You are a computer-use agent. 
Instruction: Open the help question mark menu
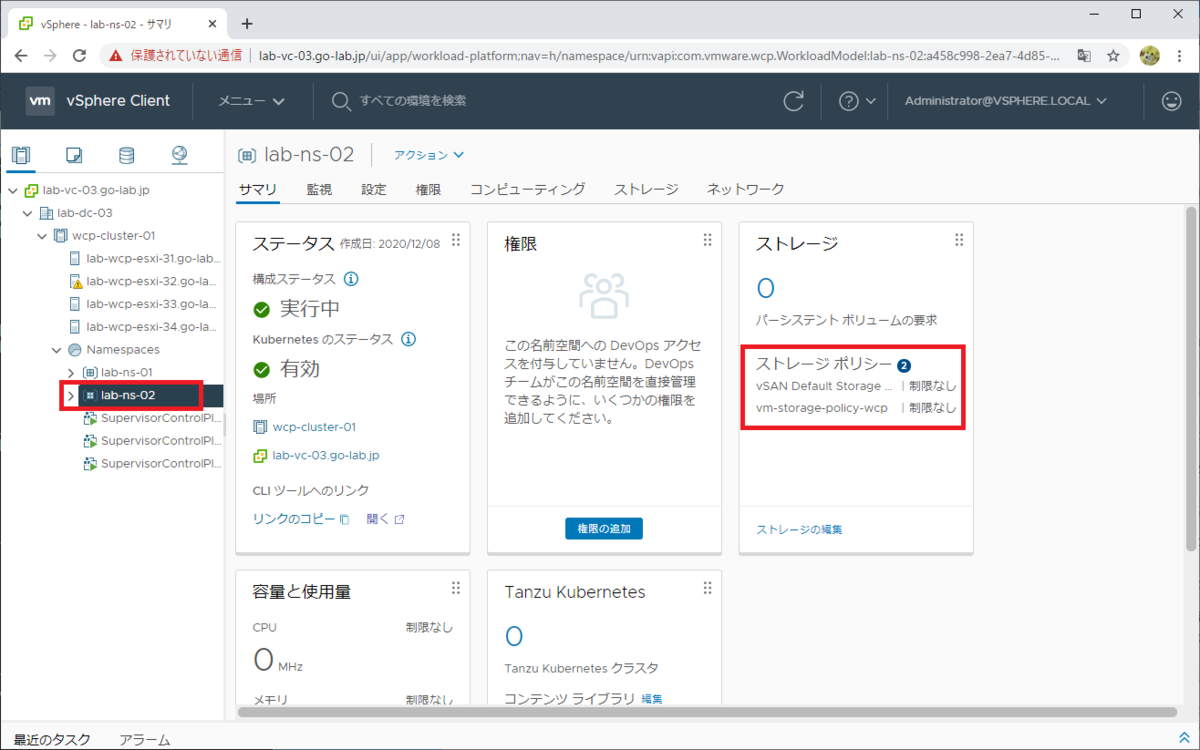pyautogui.click(x=857, y=100)
